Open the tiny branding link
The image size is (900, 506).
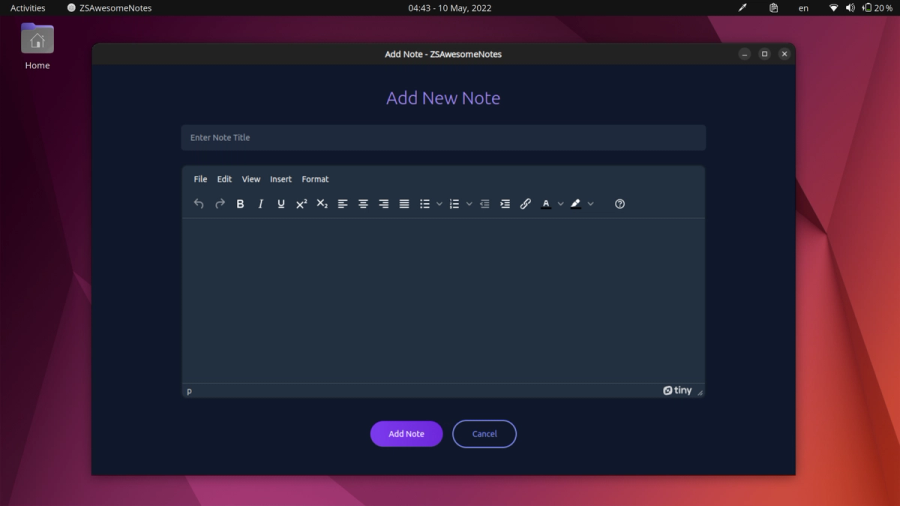[677, 390]
